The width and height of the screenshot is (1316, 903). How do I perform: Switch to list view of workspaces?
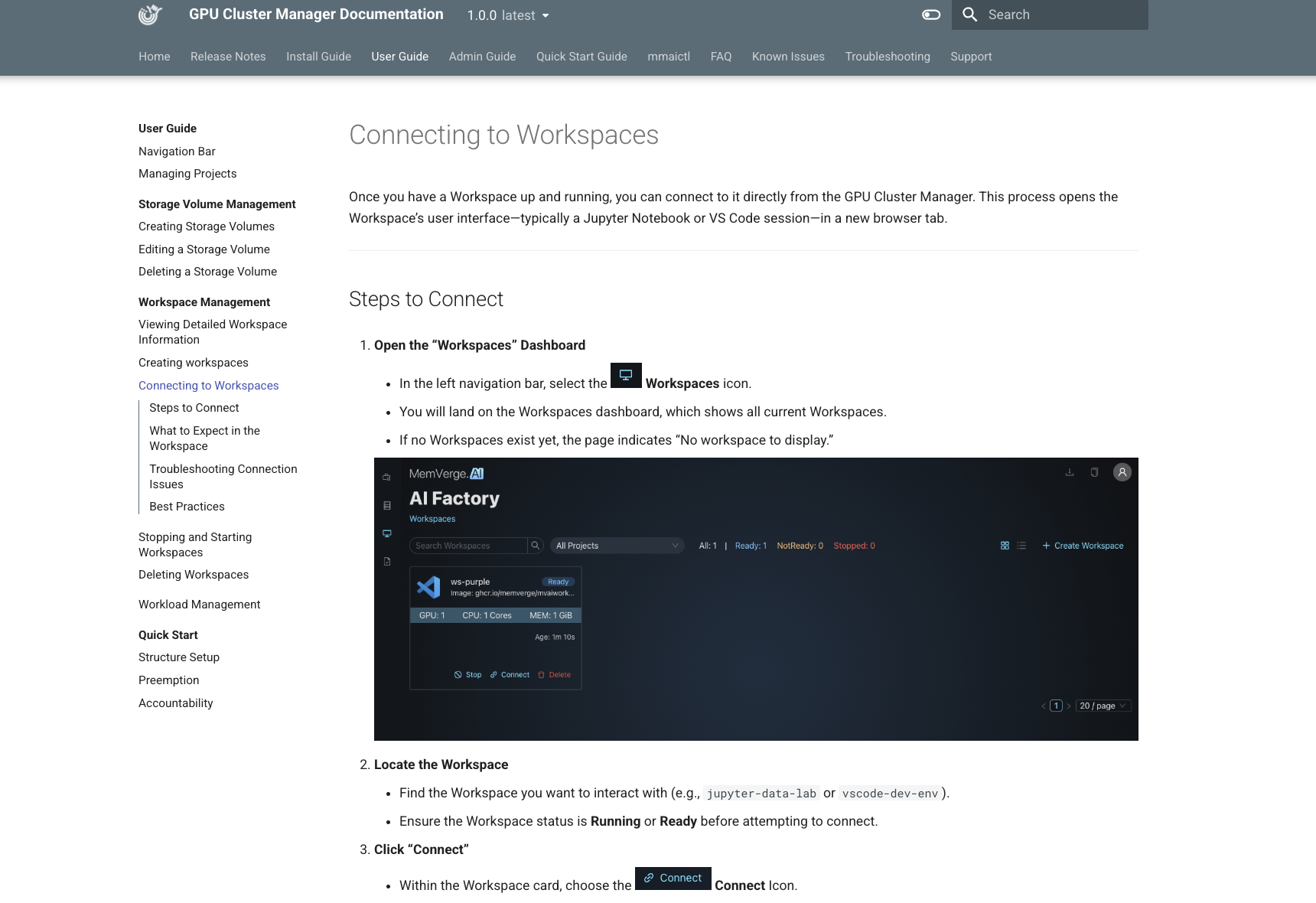pyautogui.click(x=1022, y=546)
